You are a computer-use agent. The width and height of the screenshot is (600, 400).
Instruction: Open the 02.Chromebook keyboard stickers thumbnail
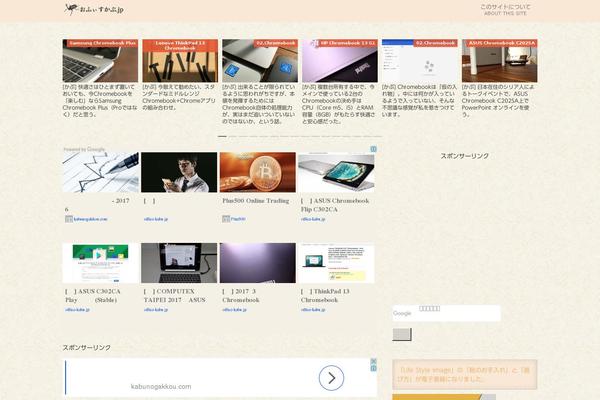pos(260,60)
